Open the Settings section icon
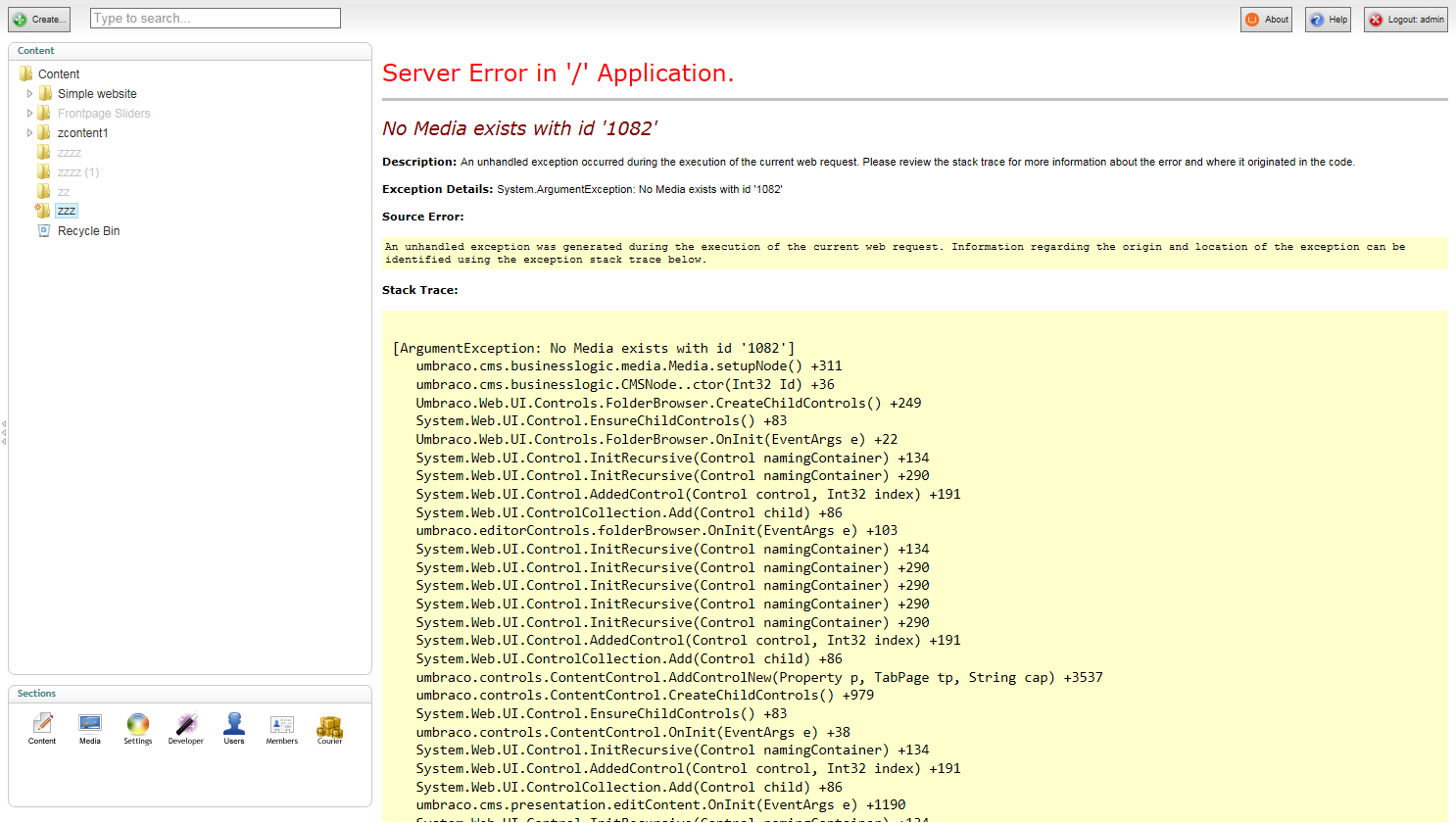Screen dimensions: 1456x823 point(138,725)
